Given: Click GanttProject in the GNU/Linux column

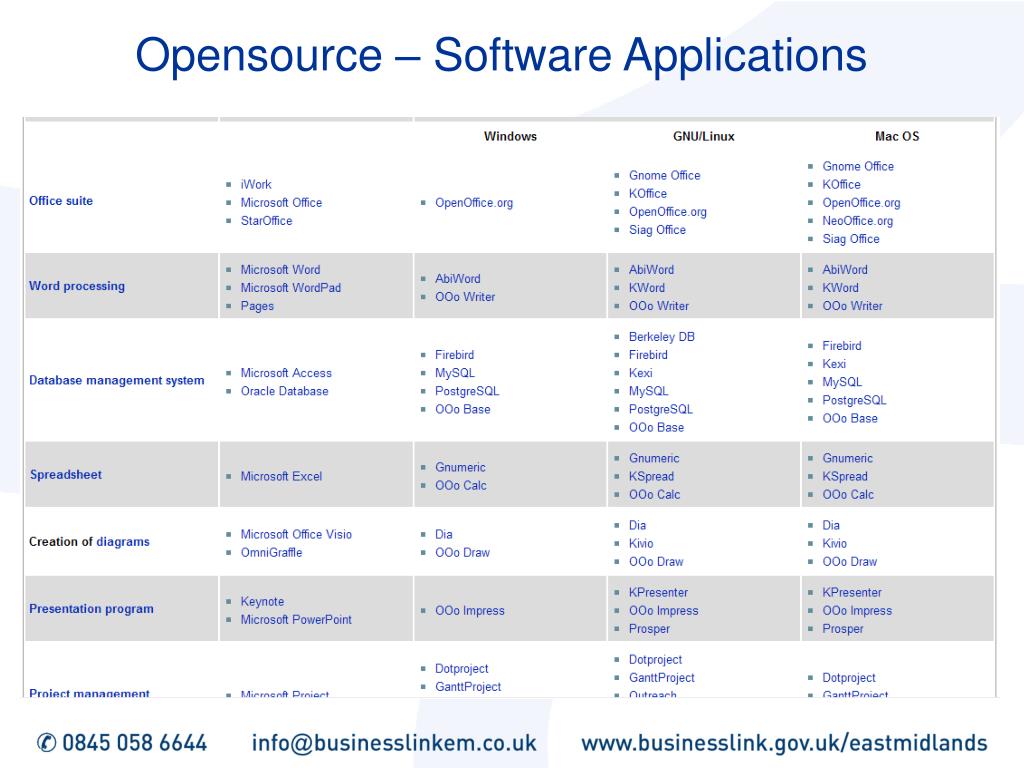Looking at the screenshot, I should [x=662, y=678].
